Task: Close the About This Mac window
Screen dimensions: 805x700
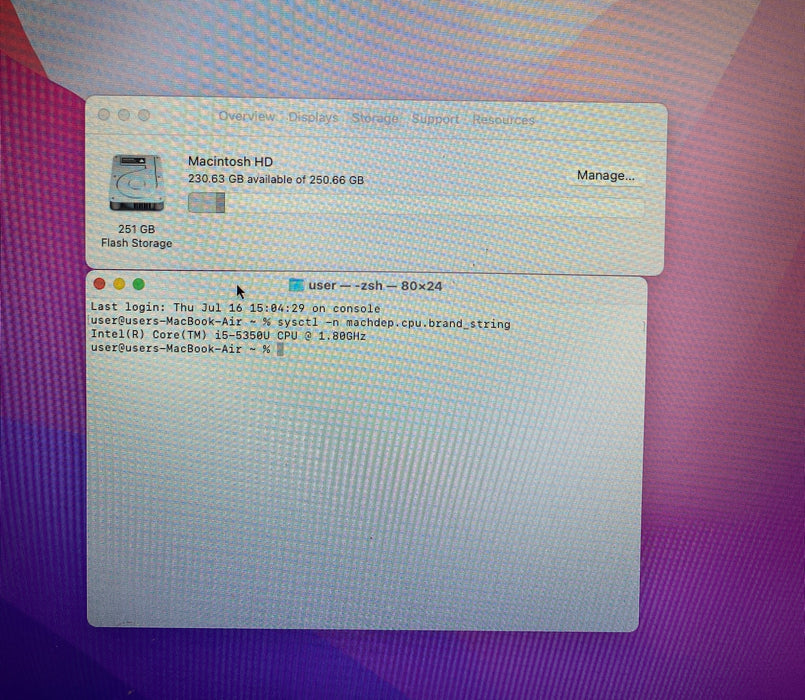Action: tap(104, 115)
